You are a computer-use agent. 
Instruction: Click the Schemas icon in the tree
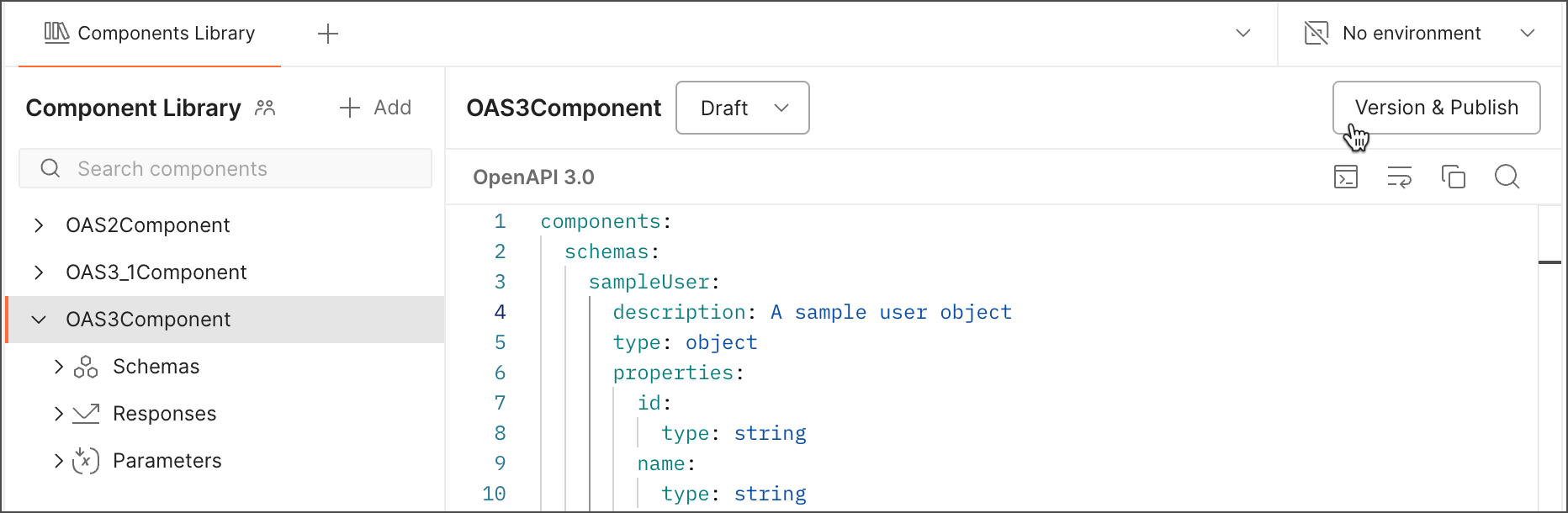click(86, 367)
